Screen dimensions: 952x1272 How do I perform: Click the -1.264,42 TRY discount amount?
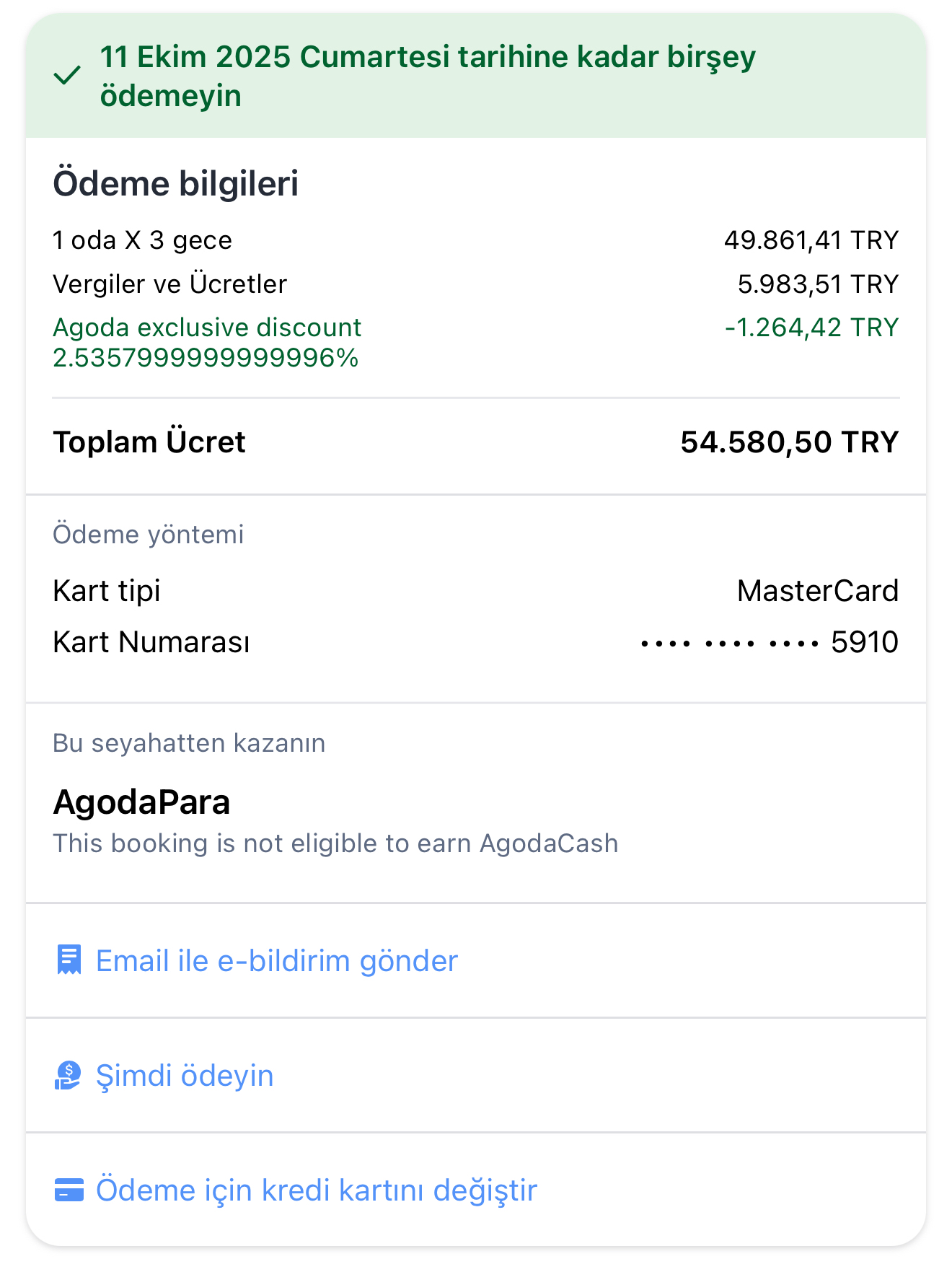tap(812, 328)
